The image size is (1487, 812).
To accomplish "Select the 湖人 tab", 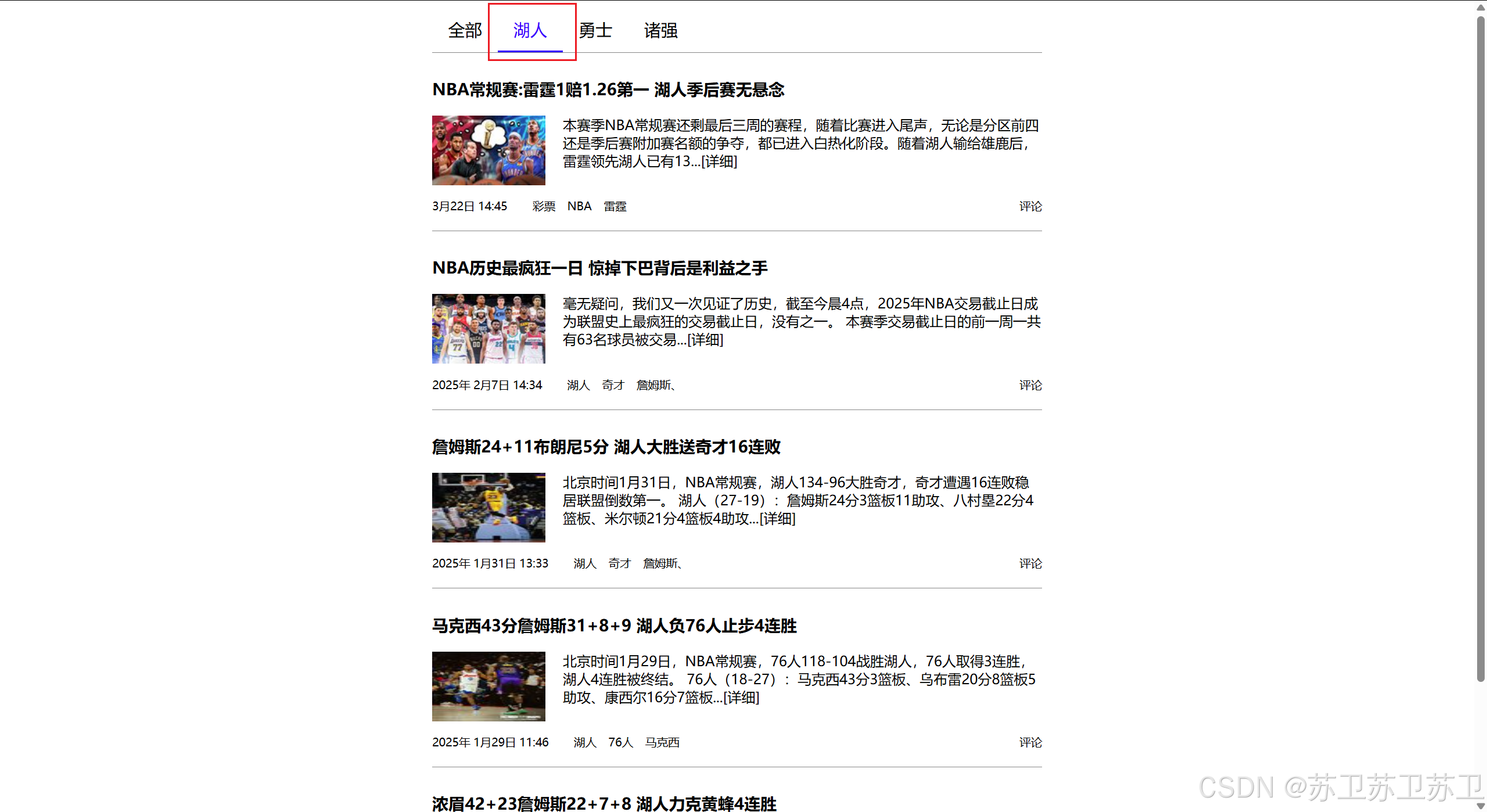I will [x=530, y=30].
